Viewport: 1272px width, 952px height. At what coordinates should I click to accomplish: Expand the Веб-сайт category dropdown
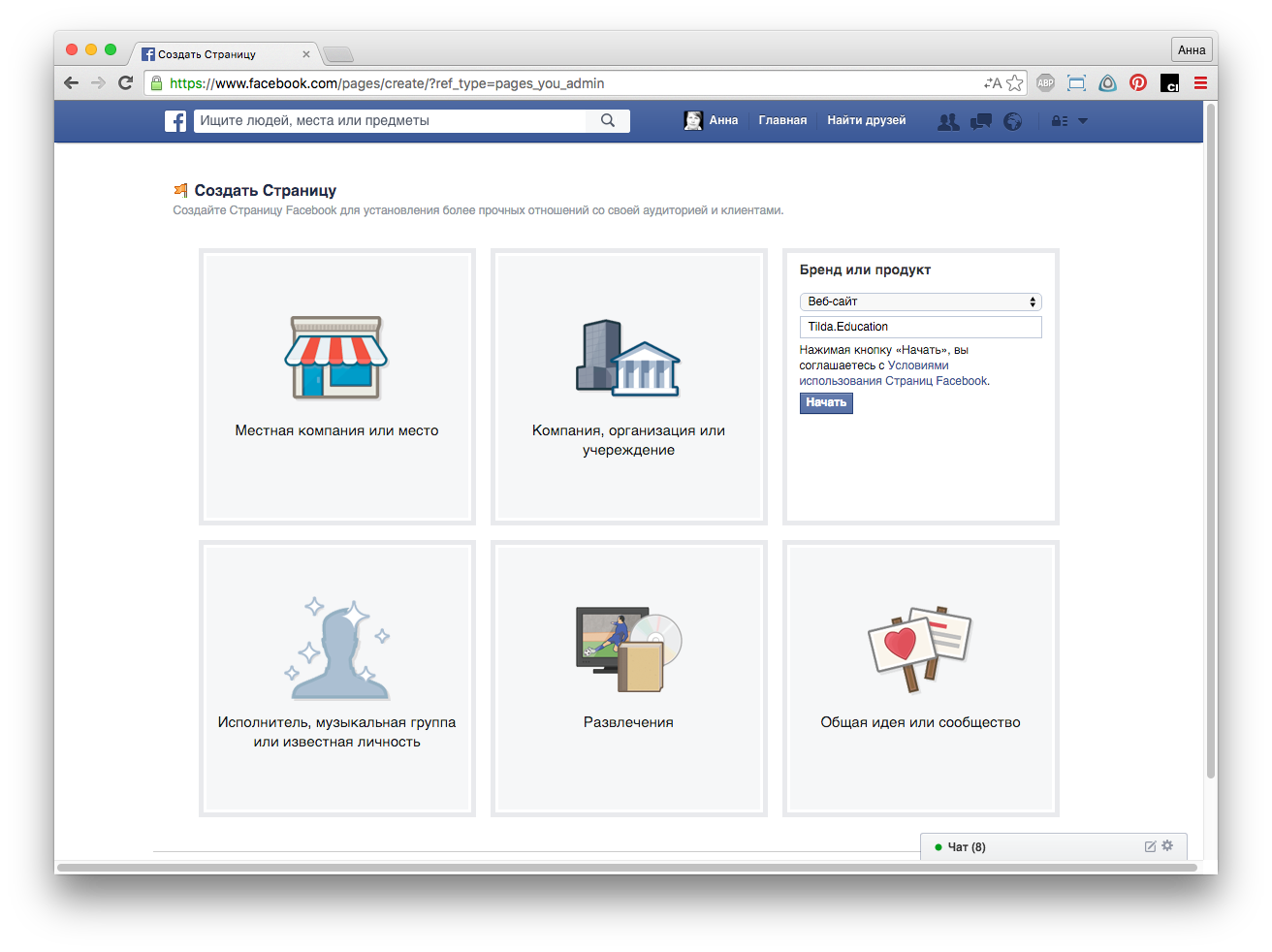[920, 301]
